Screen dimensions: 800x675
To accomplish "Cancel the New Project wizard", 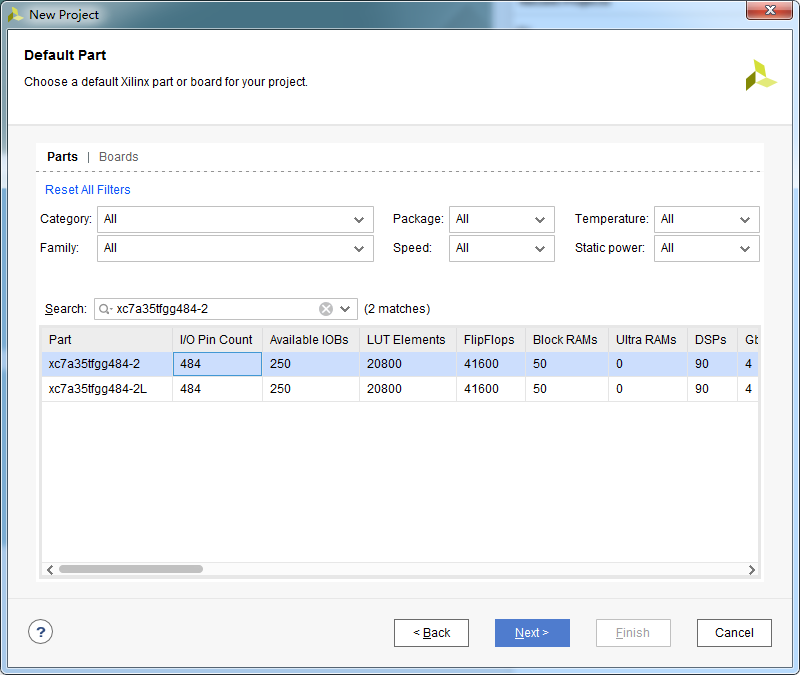I will click(x=734, y=632).
